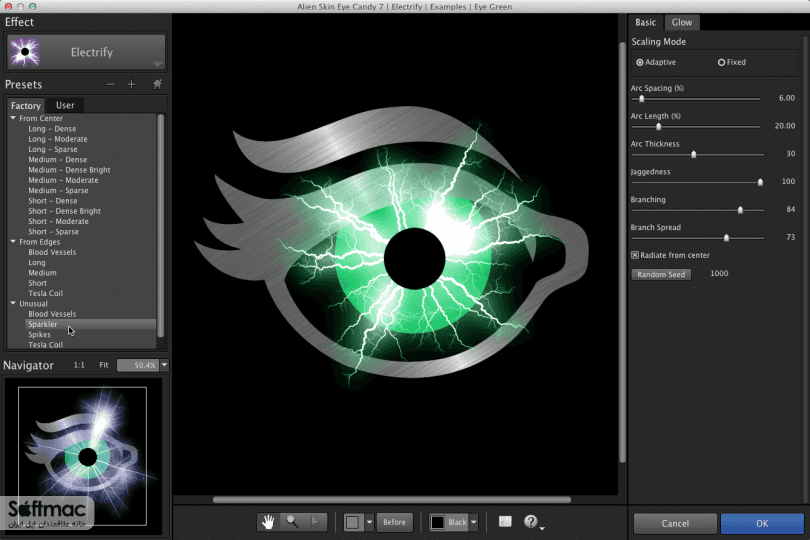Click the help question mark icon
The height and width of the screenshot is (540, 810).
(x=531, y=521)
